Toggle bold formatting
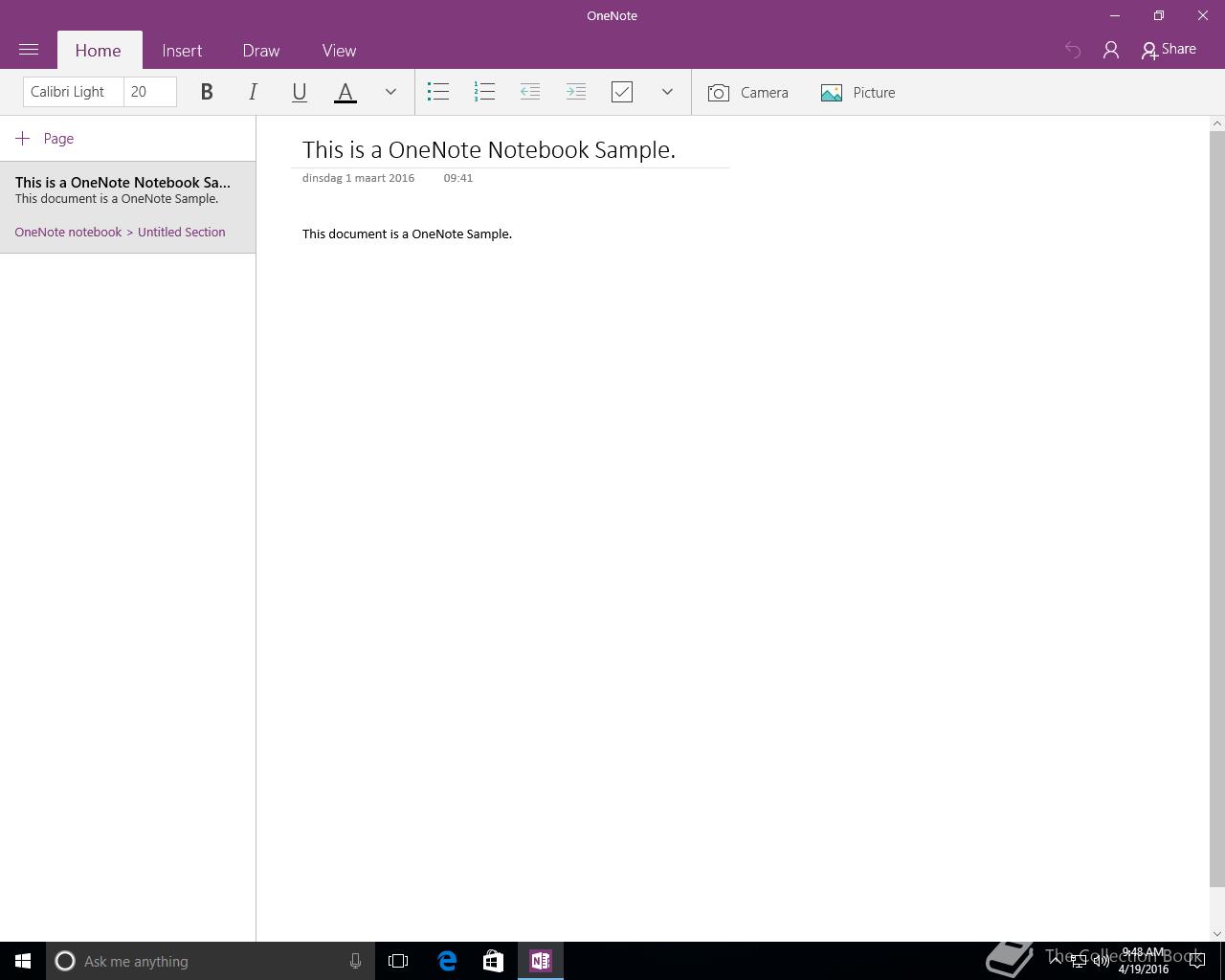Screen dimensions: 1225x980 coord(207,92)
